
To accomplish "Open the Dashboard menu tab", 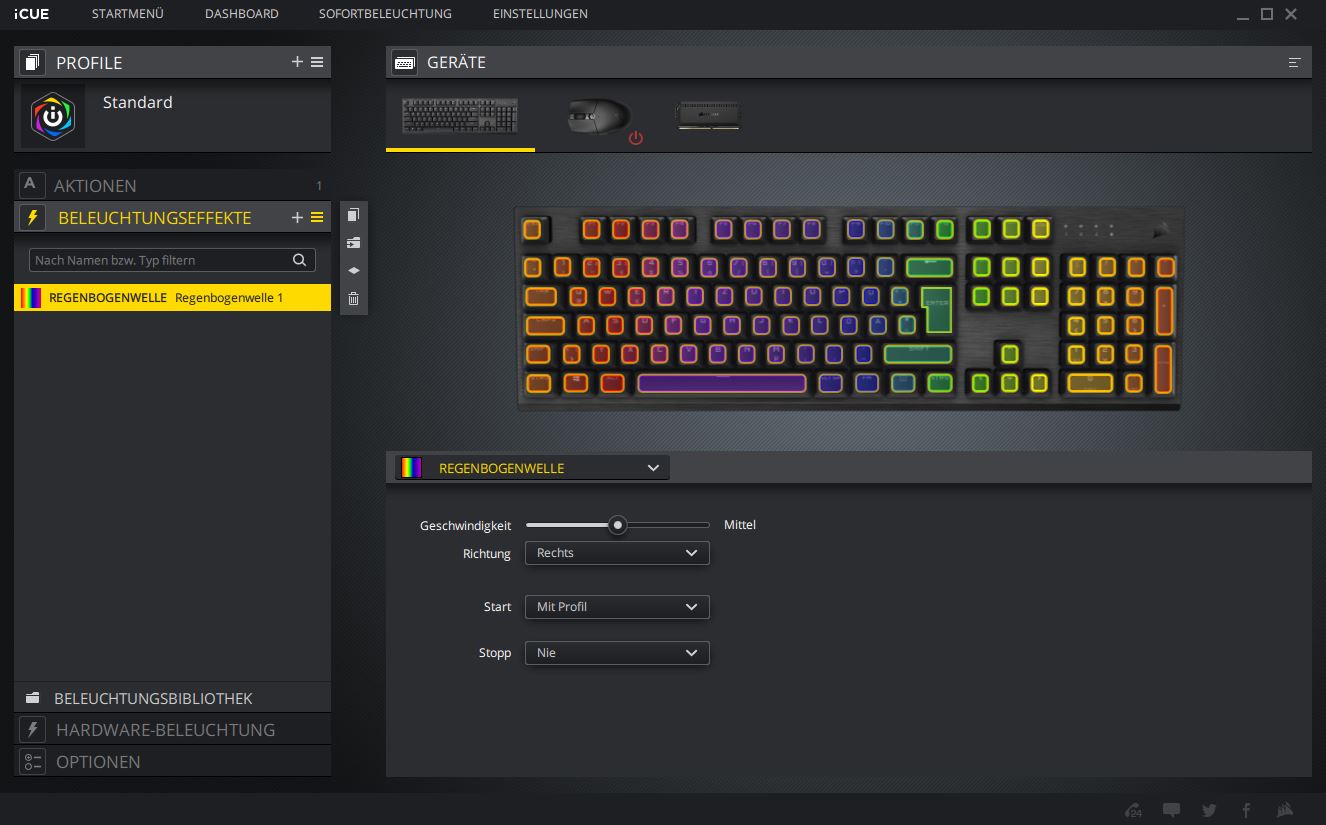I will pyautogui.click(x=241, y=14).
